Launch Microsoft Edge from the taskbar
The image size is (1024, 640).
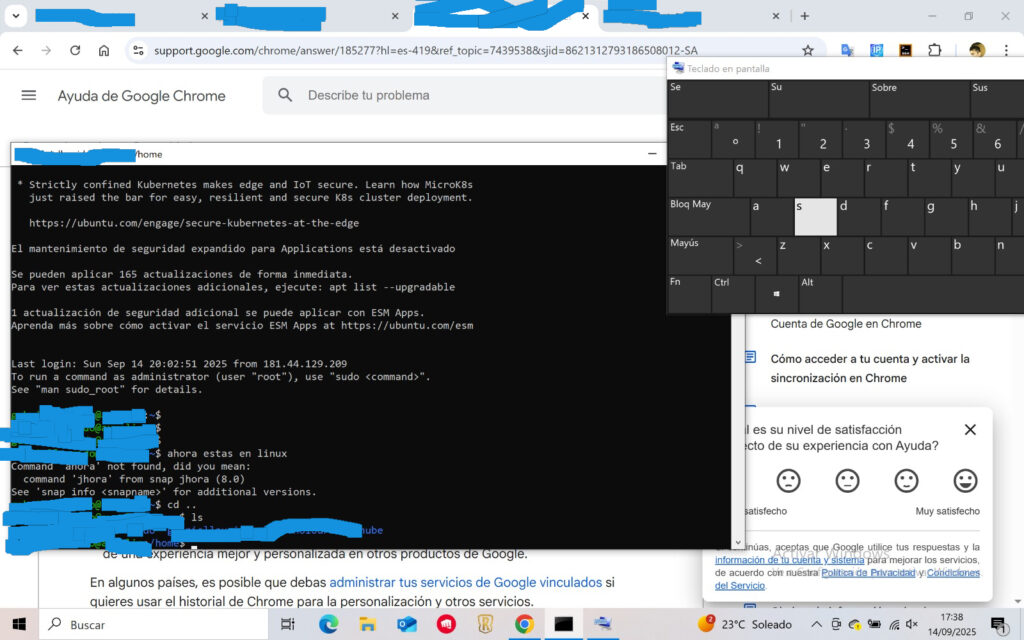(x=328, y=624)
